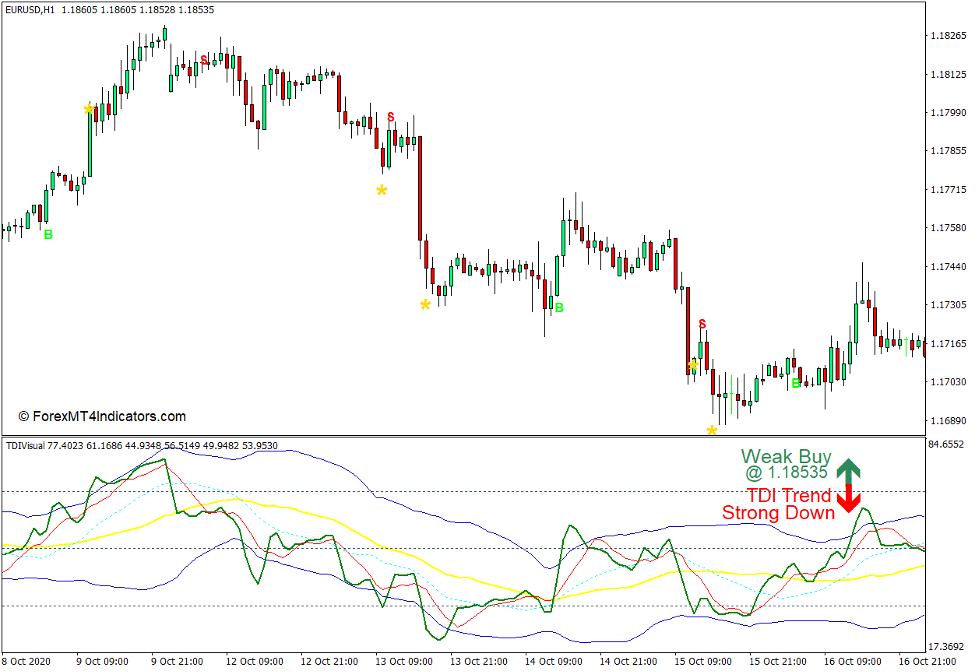Screen dimensions: 977x672
Task: Click the red S signal above the 15 Oct decline
Action: (x=703, y=323)
